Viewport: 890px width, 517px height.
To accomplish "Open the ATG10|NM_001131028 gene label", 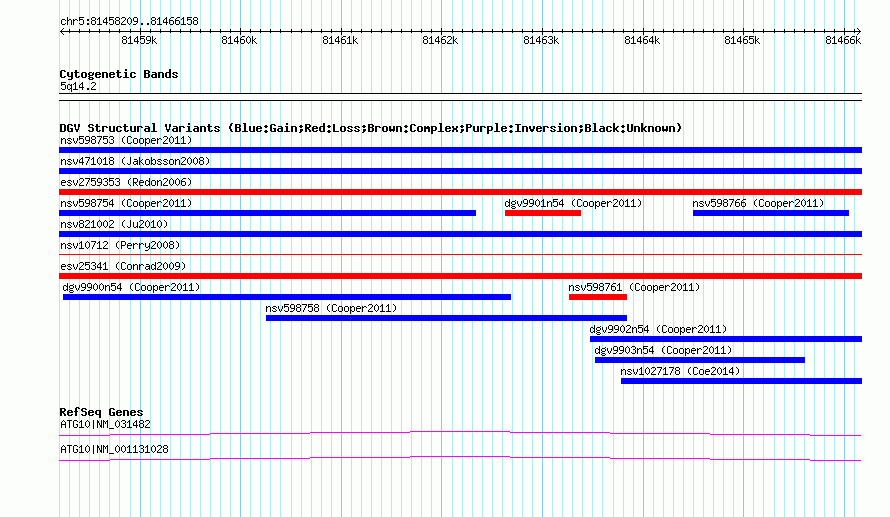I will 114,449.
